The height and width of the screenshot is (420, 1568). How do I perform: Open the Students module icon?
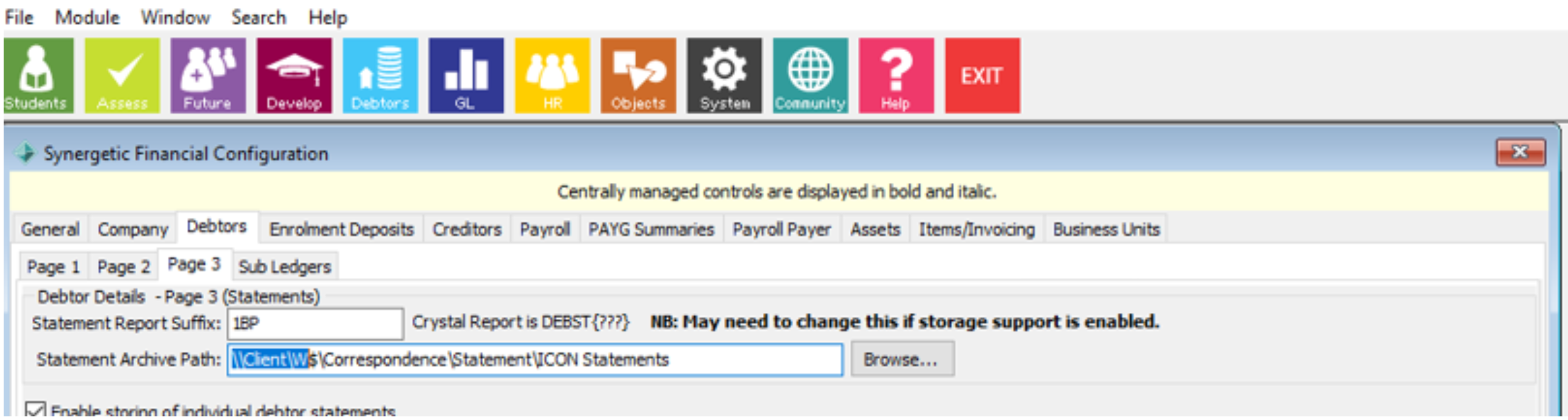[38, 76]
